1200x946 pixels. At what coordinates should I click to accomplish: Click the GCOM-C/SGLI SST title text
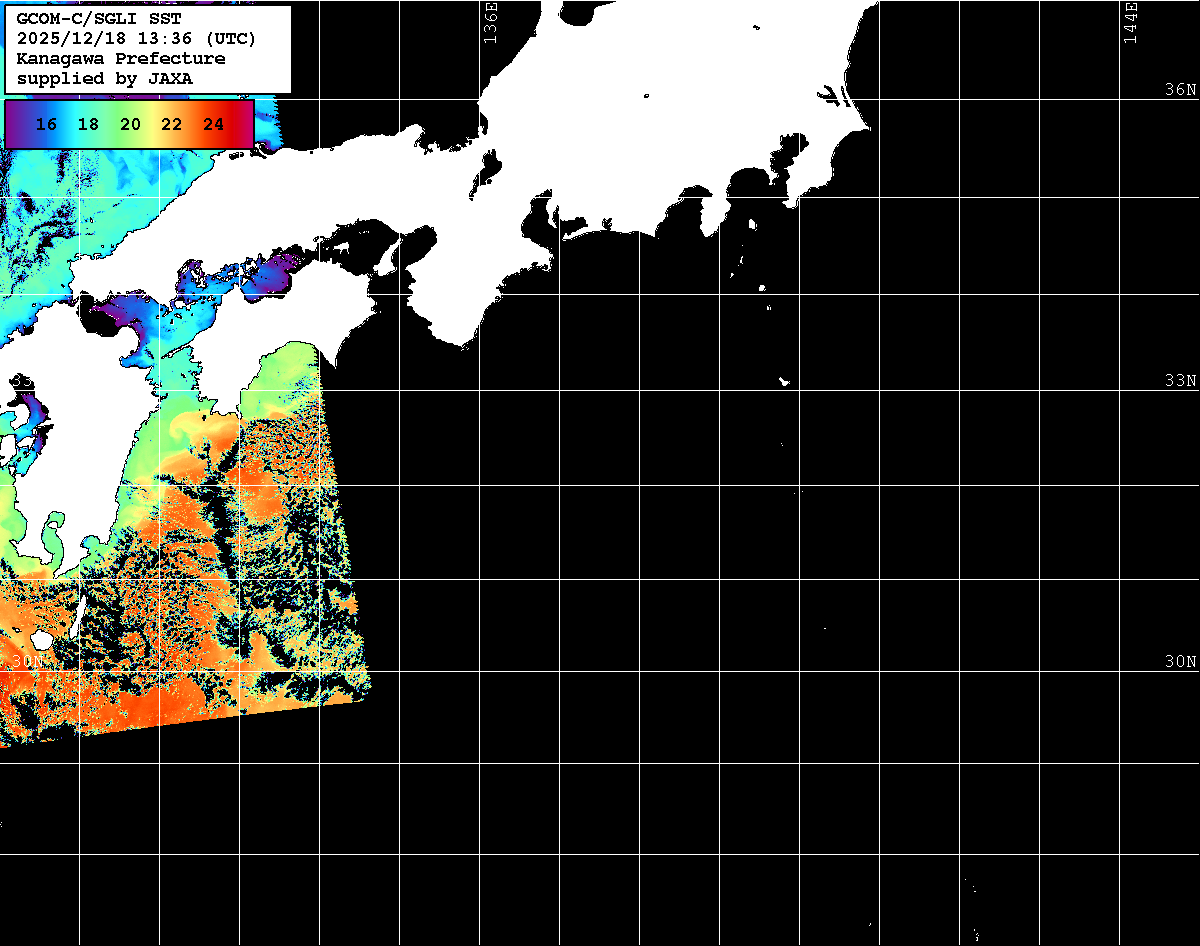(99, 19)
